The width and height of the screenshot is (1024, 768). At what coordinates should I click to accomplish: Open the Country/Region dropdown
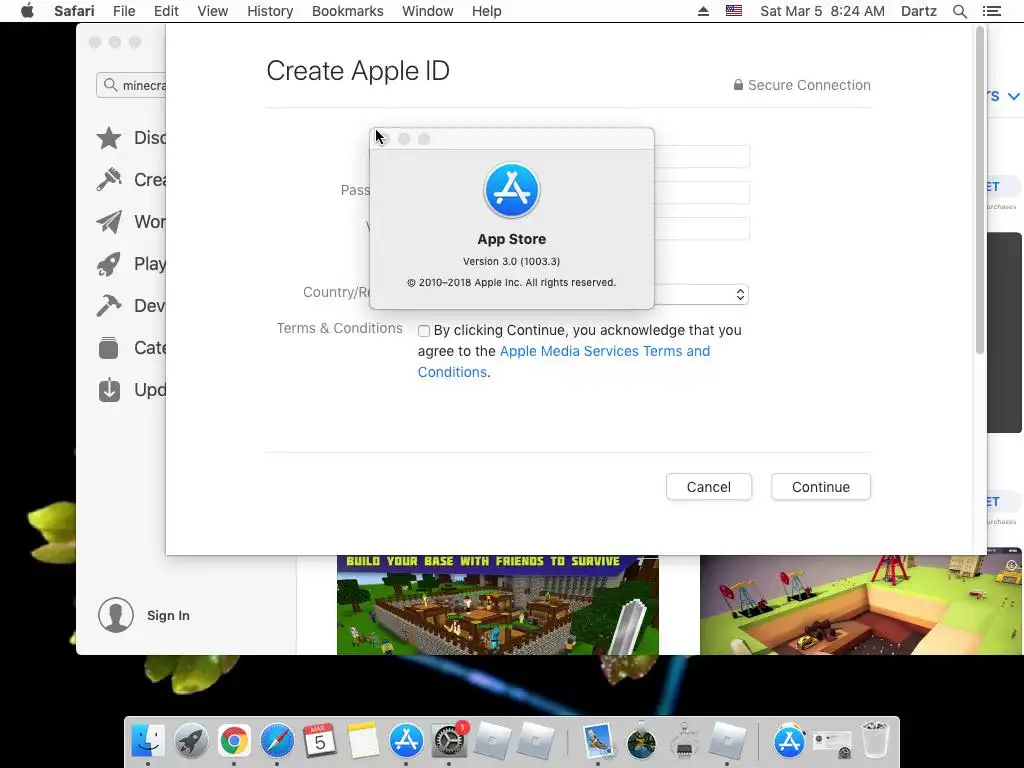(701, 295)
